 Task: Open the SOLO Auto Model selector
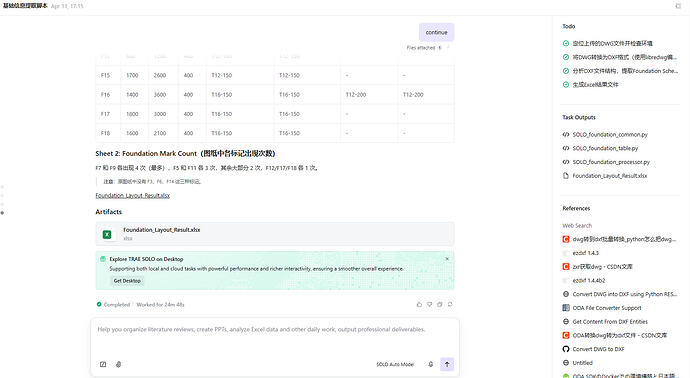[x=395, y=364]
